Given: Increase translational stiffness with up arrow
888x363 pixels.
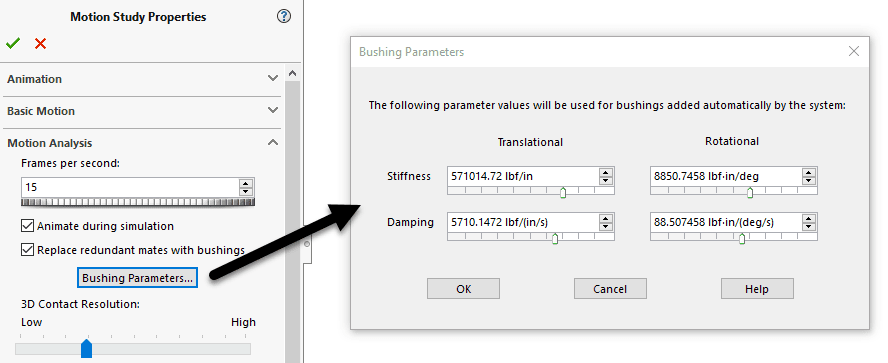Looking at the screenshot, I should [606, 173].
